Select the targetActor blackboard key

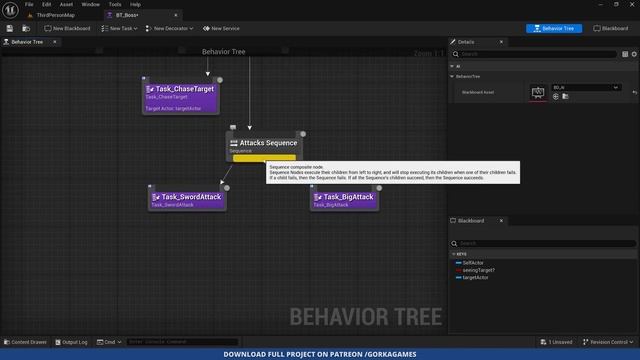click(476, 278)
